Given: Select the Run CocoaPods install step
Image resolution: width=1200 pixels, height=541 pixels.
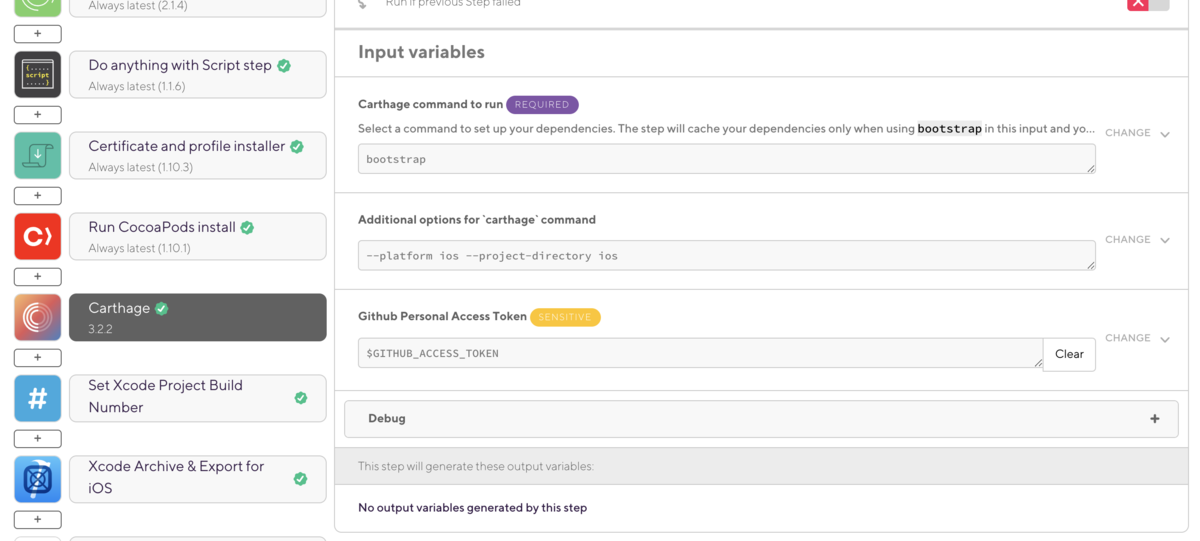Looking at the screenshot, I should (x=198, y=237).
